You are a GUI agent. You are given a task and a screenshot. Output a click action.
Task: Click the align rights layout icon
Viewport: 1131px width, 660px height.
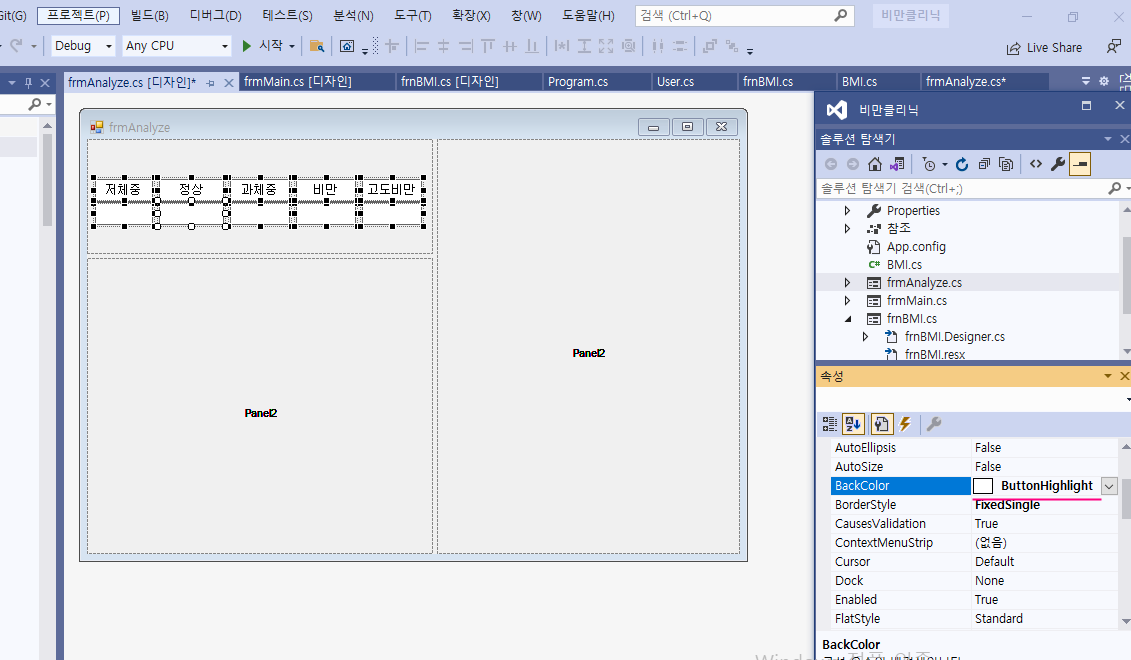coord(466,46)
